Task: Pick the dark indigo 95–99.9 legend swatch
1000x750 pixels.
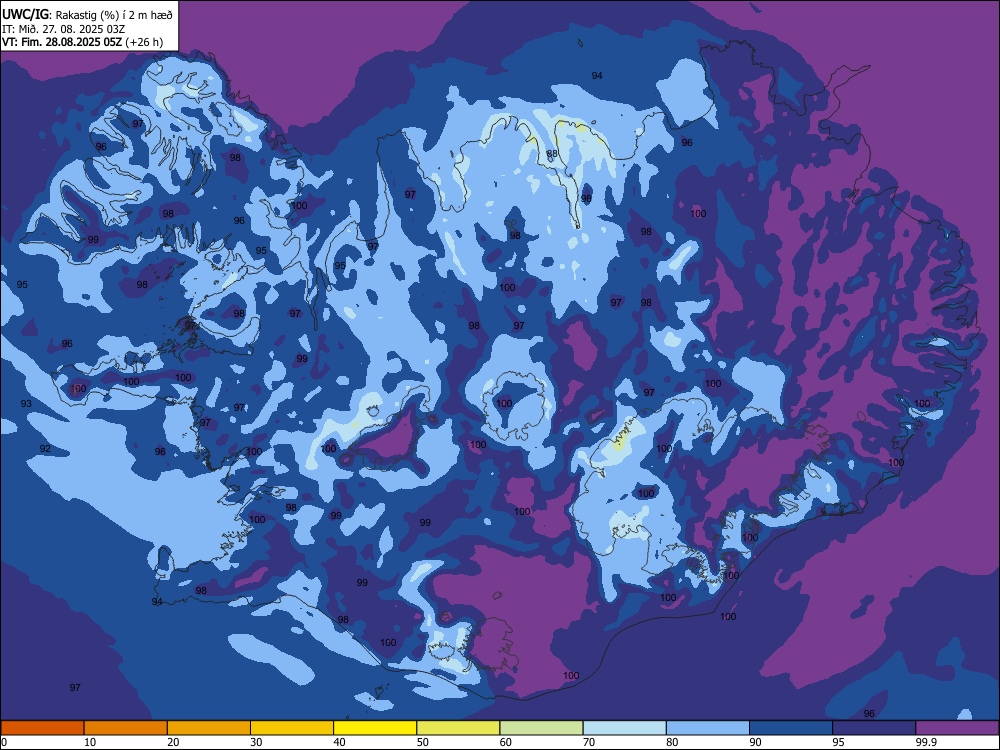Action: (x=874, y=728)
